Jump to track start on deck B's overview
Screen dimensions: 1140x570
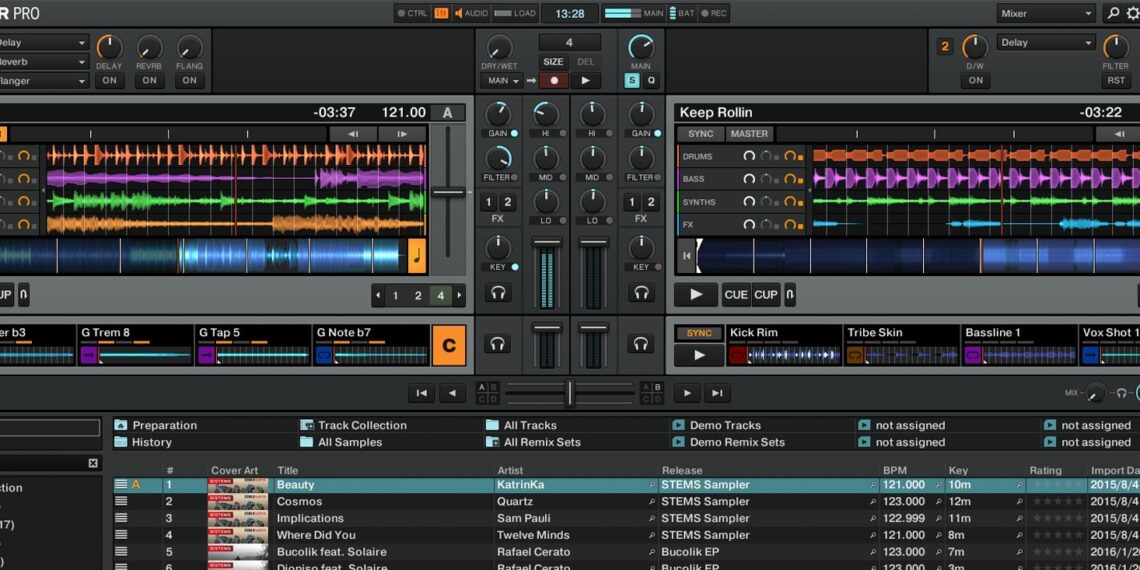point(686,256)
